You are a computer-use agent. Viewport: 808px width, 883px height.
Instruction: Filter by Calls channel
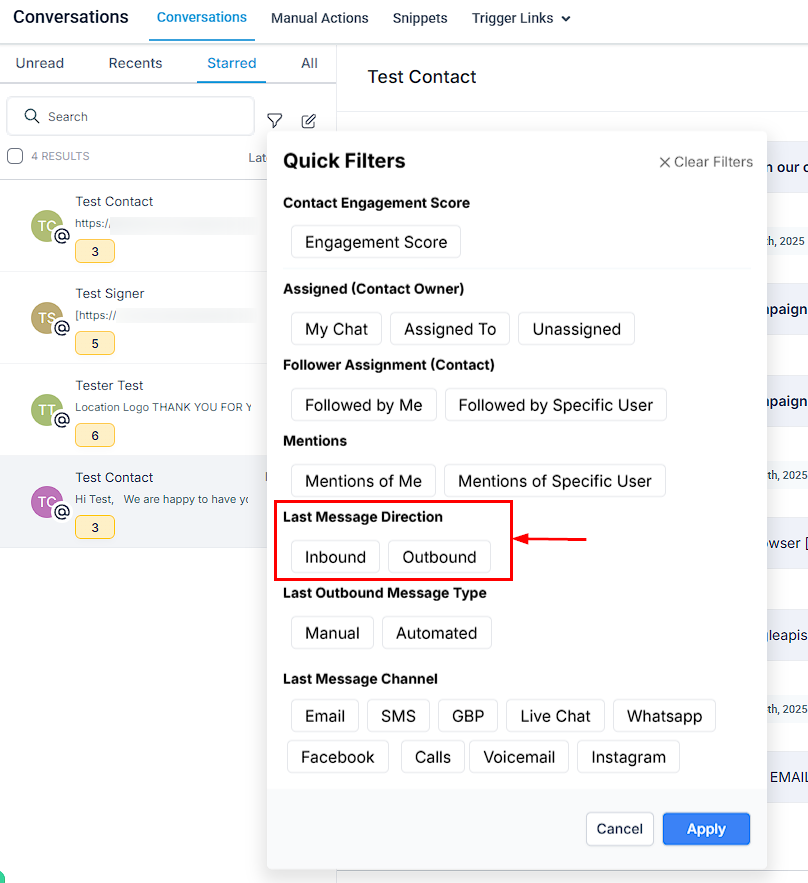(x=432, y=757)
